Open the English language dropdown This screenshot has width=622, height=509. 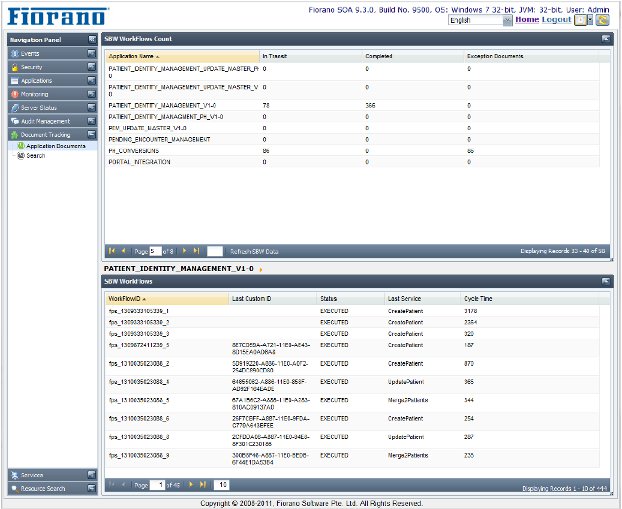tap(507, 20)
